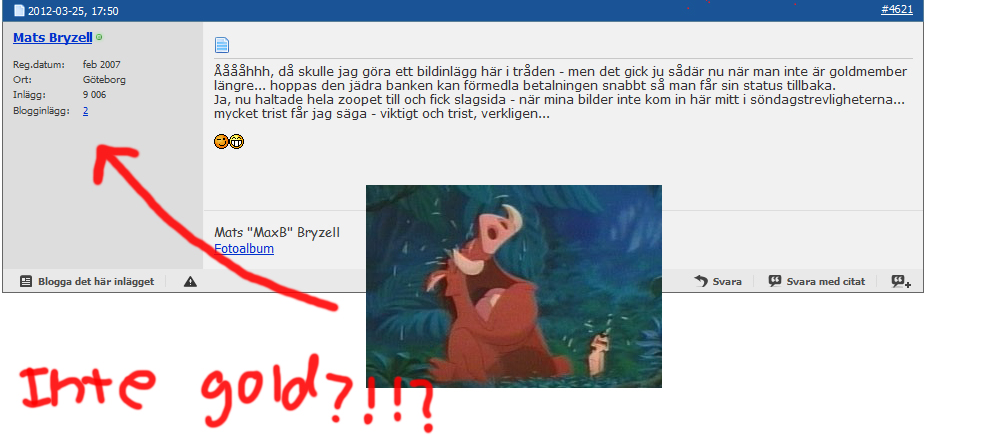Click the Göteborg location text
Image resolution: width=1008 pixels, height=448 pixels.
(x=104, y=80)
